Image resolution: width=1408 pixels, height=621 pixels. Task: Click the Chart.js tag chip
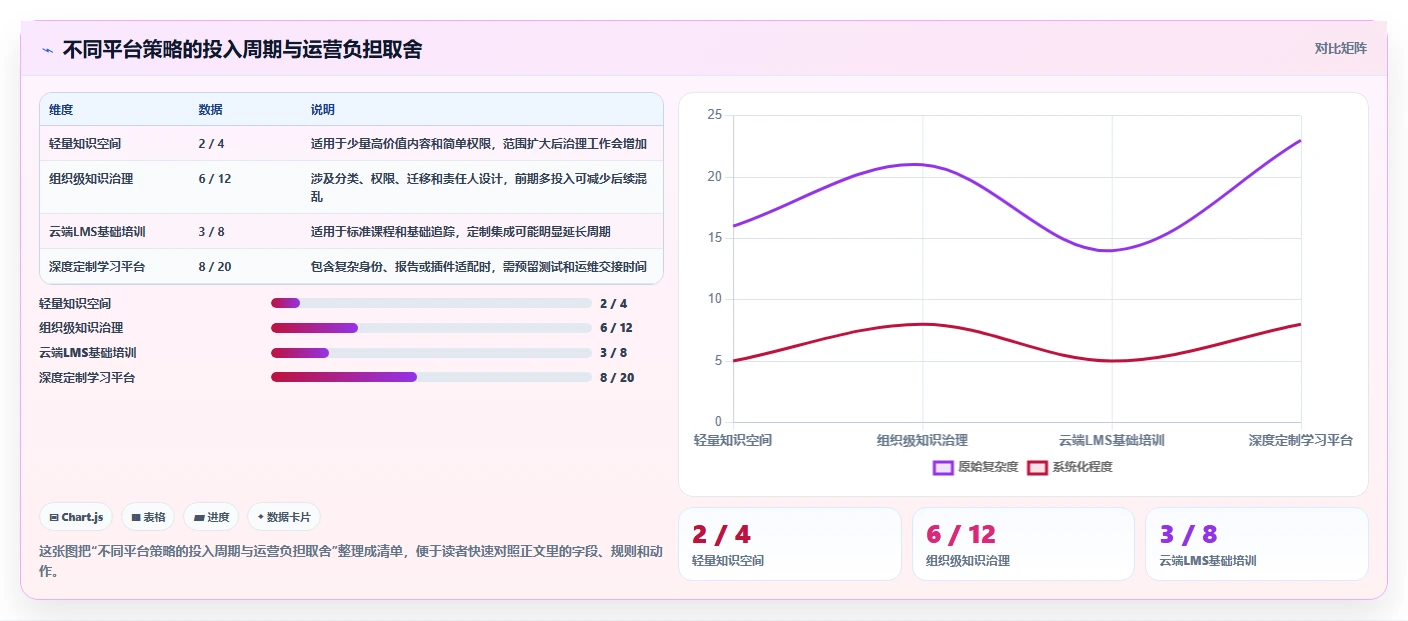click(77, 517)
